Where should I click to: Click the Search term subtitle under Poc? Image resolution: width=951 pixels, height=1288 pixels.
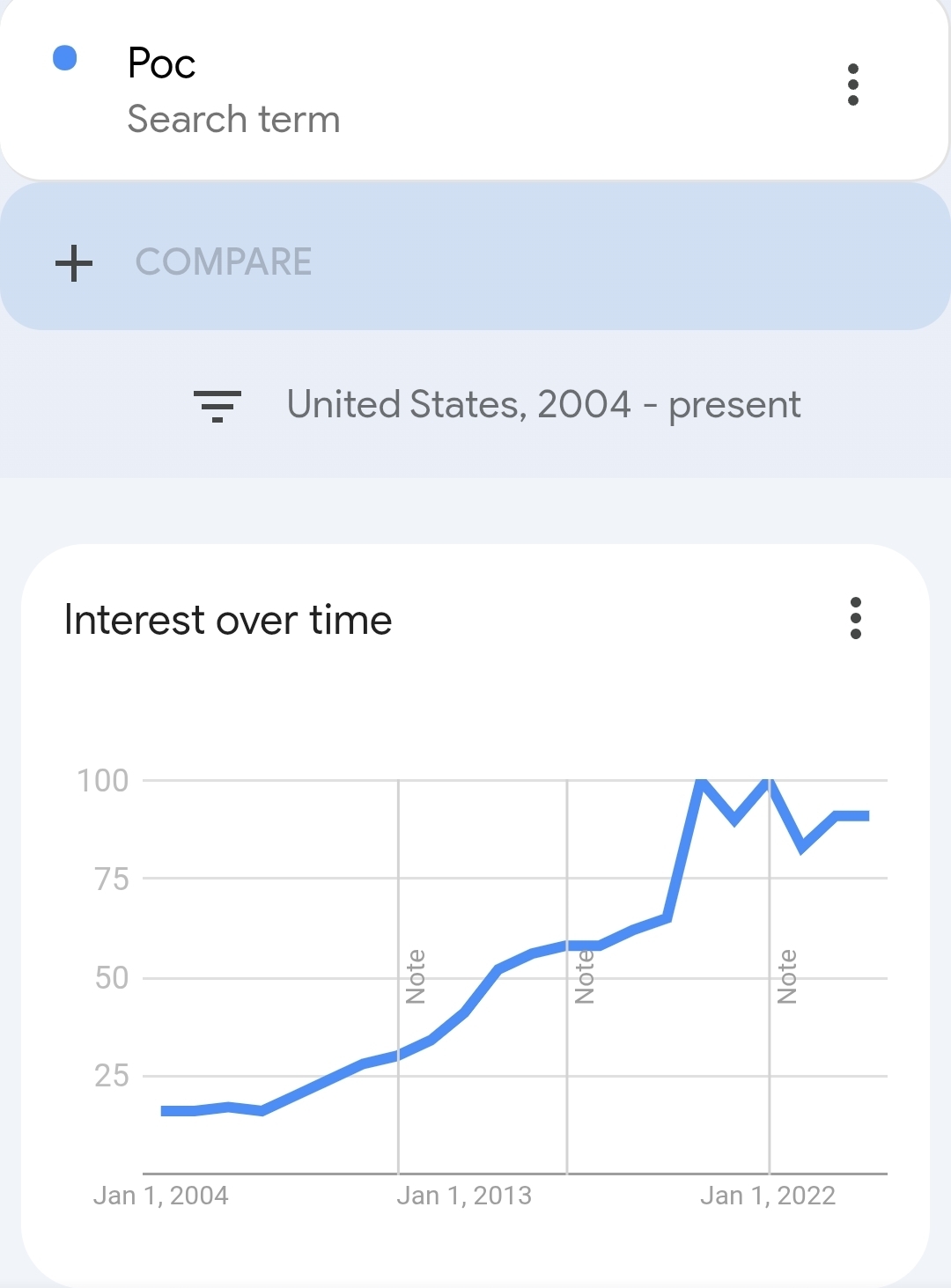point(233,120)
